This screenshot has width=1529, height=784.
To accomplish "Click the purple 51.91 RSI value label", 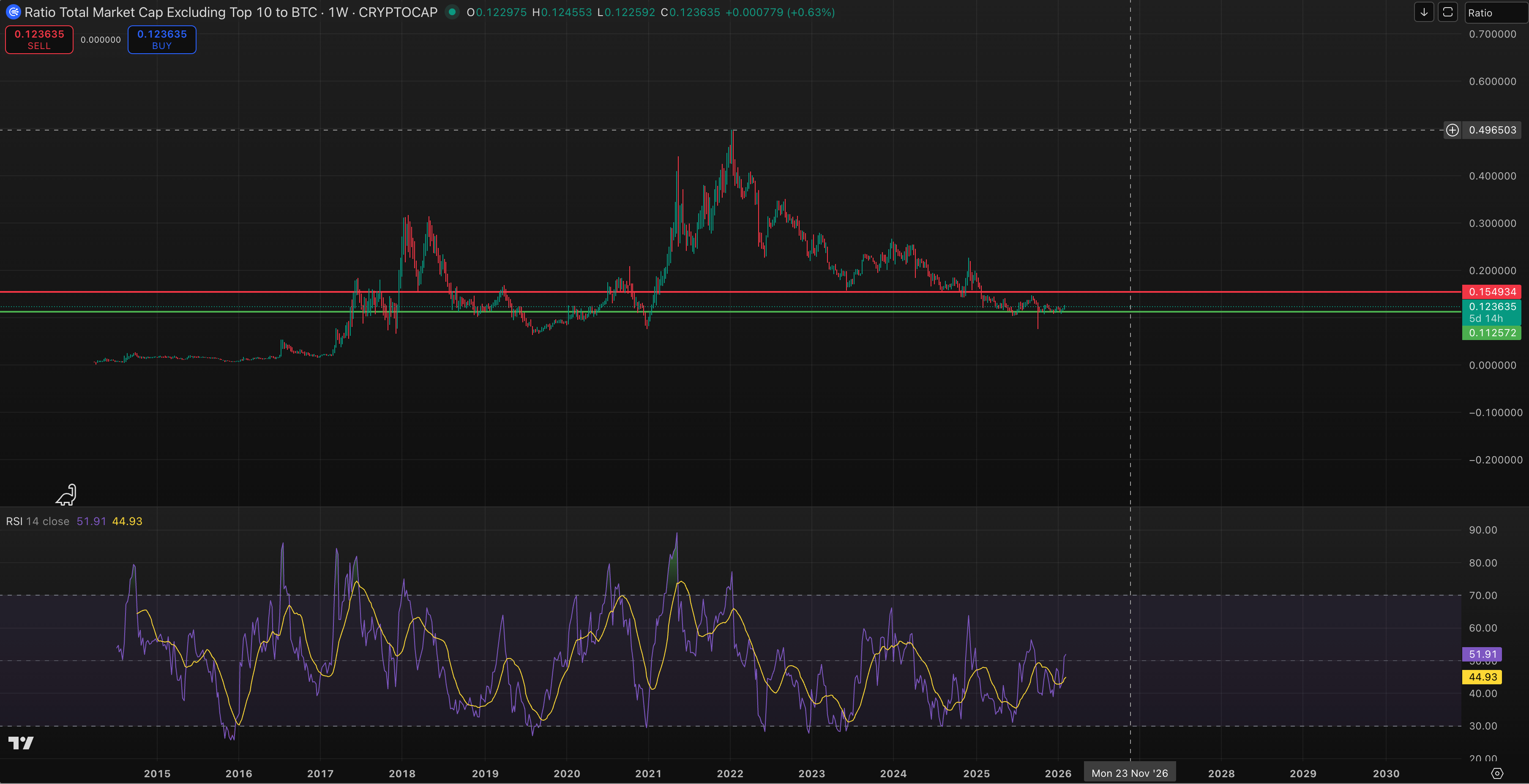I will (1482, 654).
